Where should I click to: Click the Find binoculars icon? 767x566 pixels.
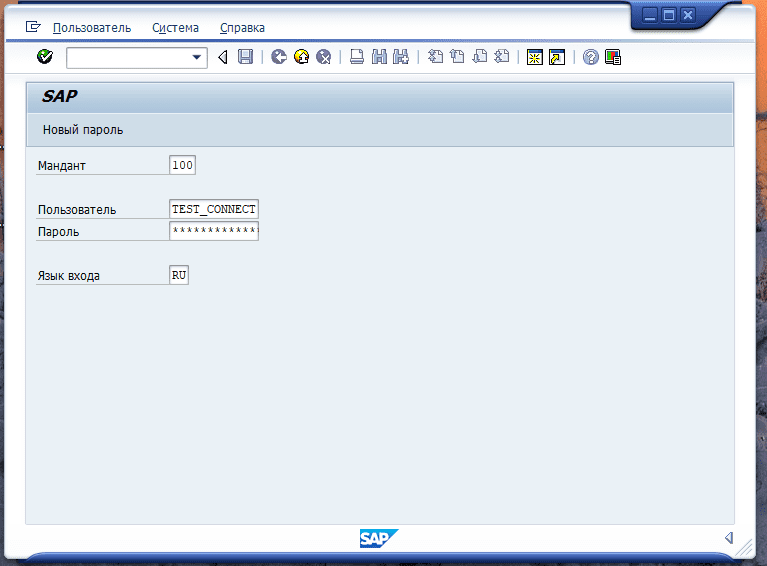tap(379, 57)
